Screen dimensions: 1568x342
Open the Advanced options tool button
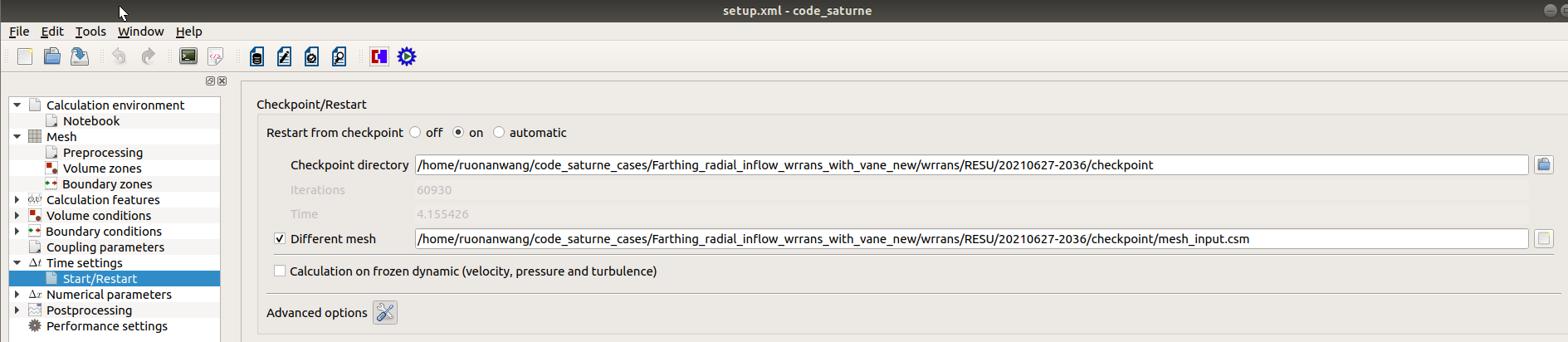click(385, 312)
